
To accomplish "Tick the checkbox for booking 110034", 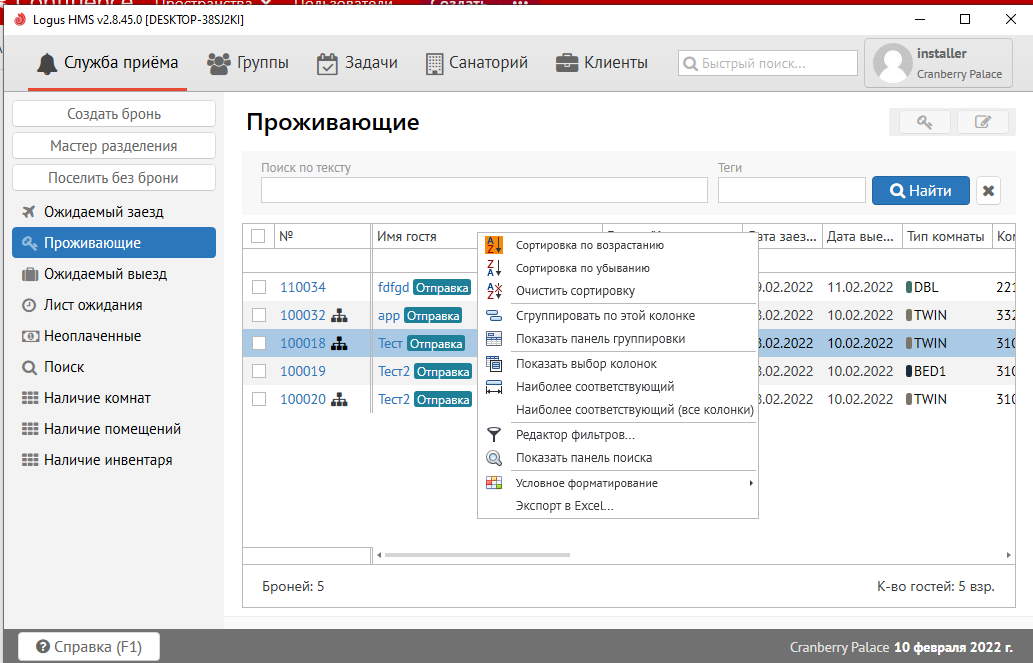I will (259, 287).
